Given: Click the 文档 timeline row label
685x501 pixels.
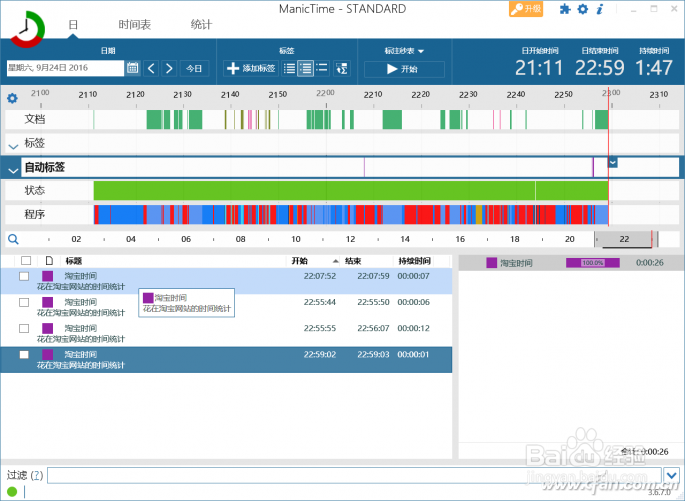Looking at the screenshot, I should click(x=35, y=119).
